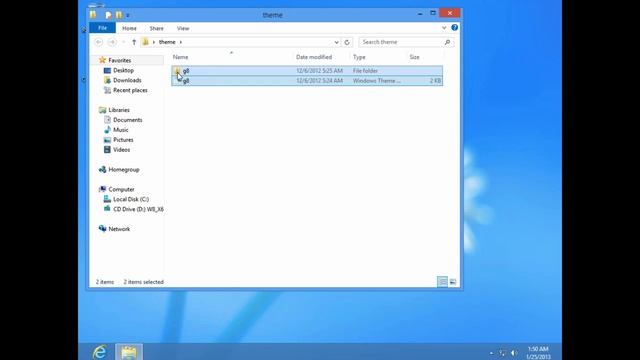Open the network tray icon

click(502, 353)
